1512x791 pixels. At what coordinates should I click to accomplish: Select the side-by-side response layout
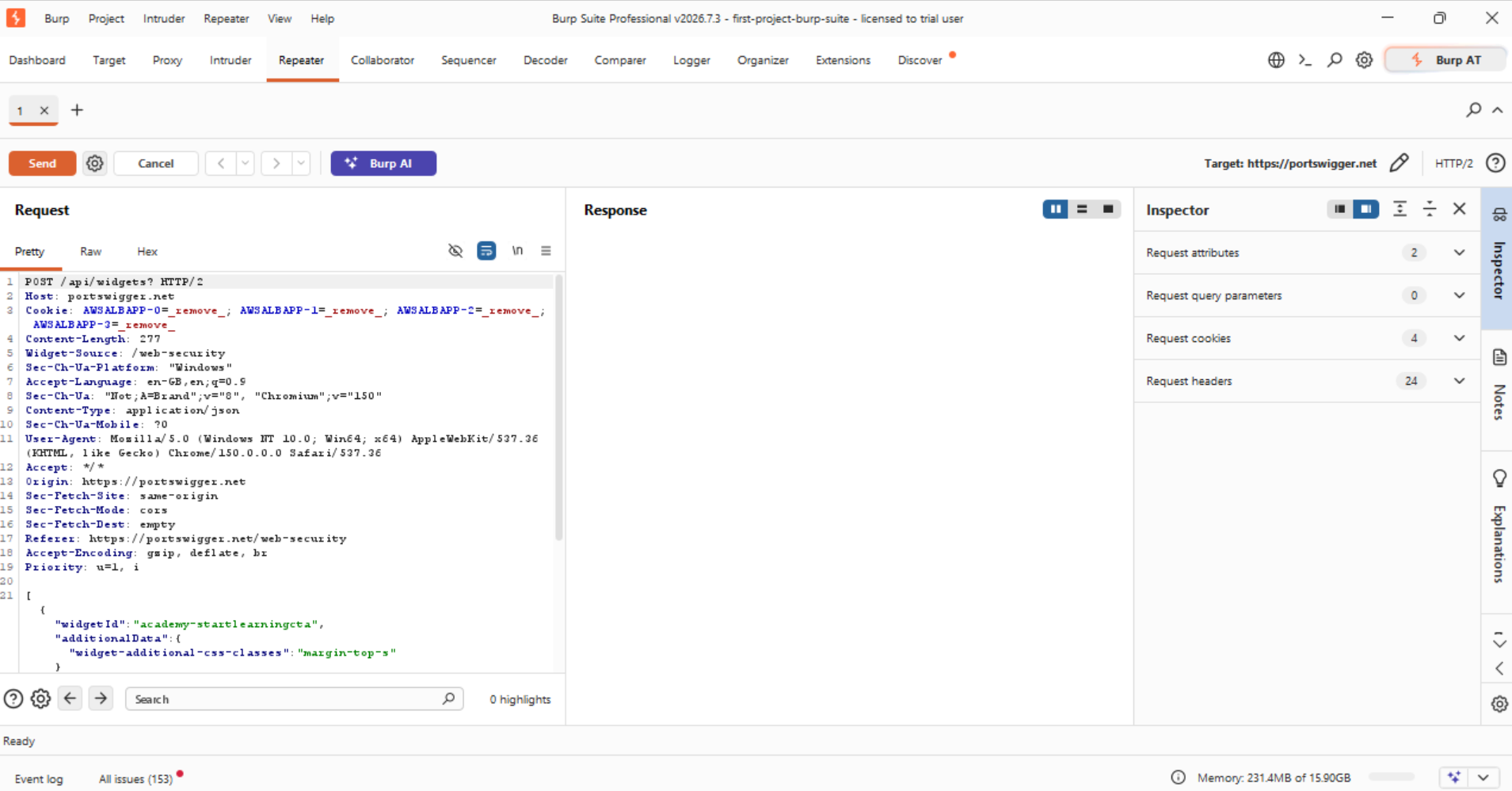tap(1055, 209)
